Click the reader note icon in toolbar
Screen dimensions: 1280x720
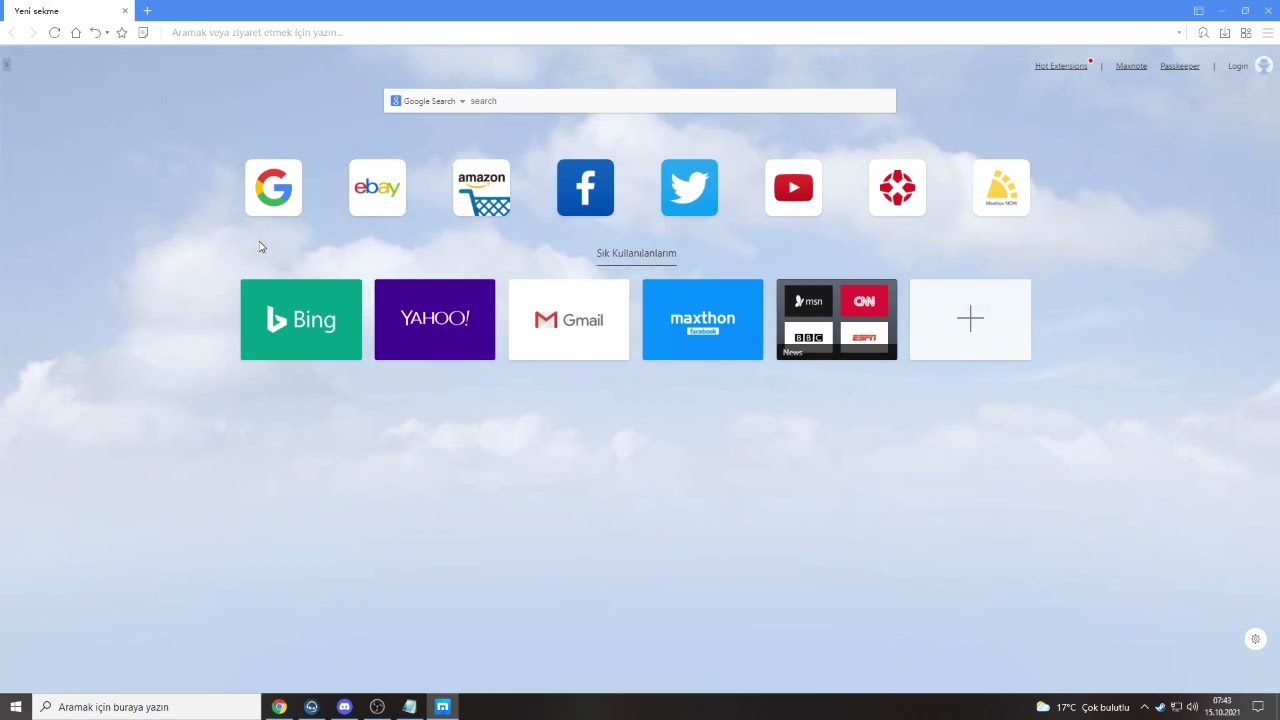coord(143,33)
